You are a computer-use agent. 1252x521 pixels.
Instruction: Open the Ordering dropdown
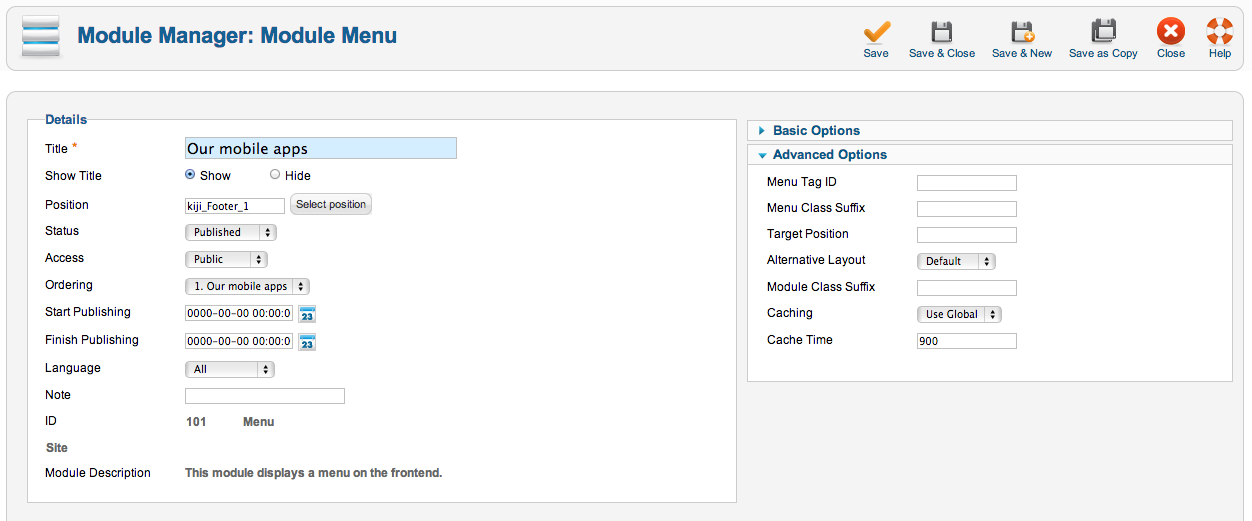248,286
